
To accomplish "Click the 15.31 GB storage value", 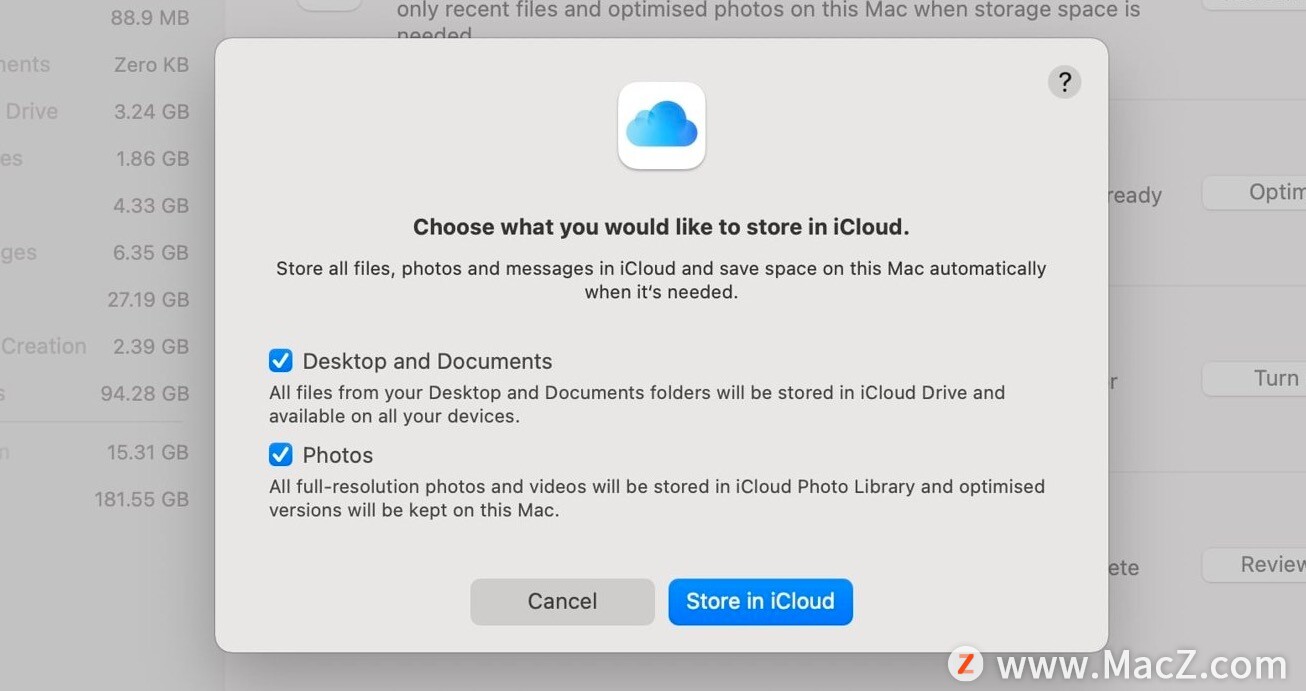I will [x=148, y=453].
